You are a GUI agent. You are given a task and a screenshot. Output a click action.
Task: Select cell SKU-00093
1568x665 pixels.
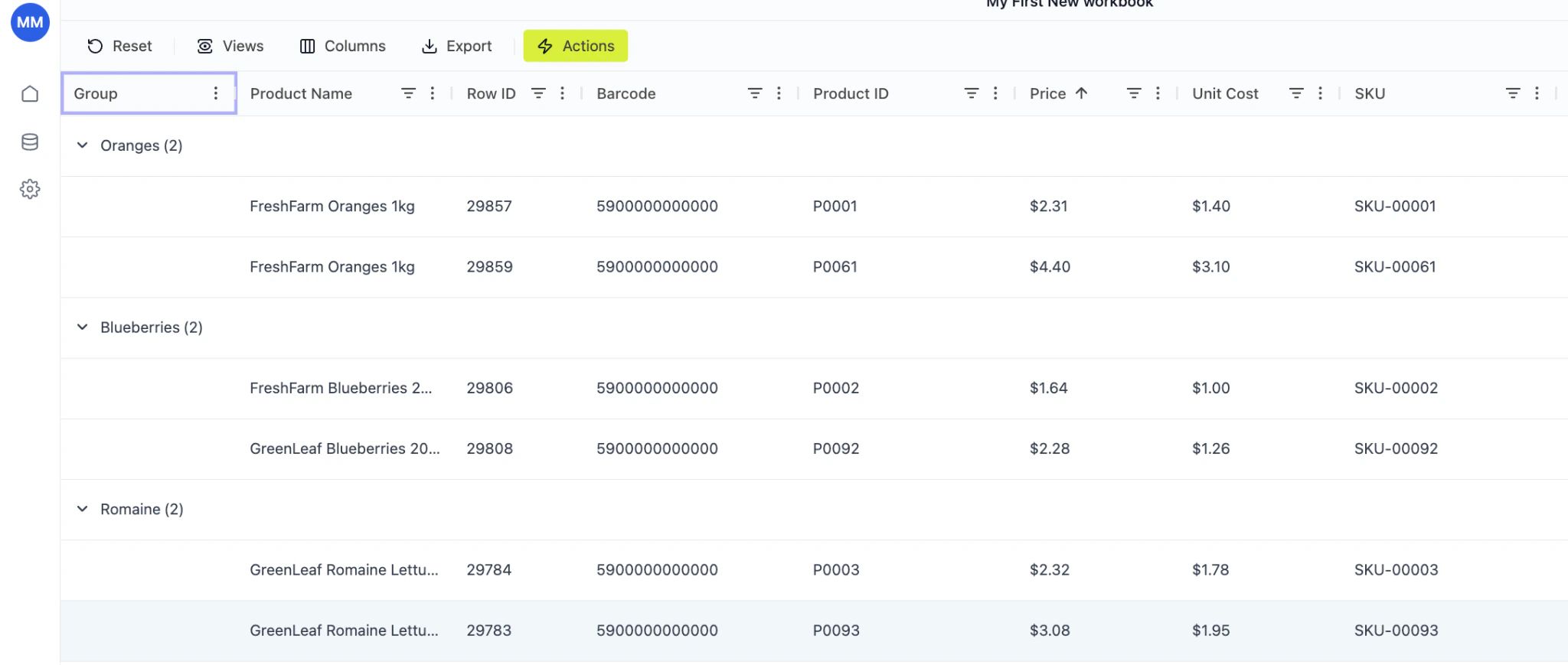(x=1396, y=631)
